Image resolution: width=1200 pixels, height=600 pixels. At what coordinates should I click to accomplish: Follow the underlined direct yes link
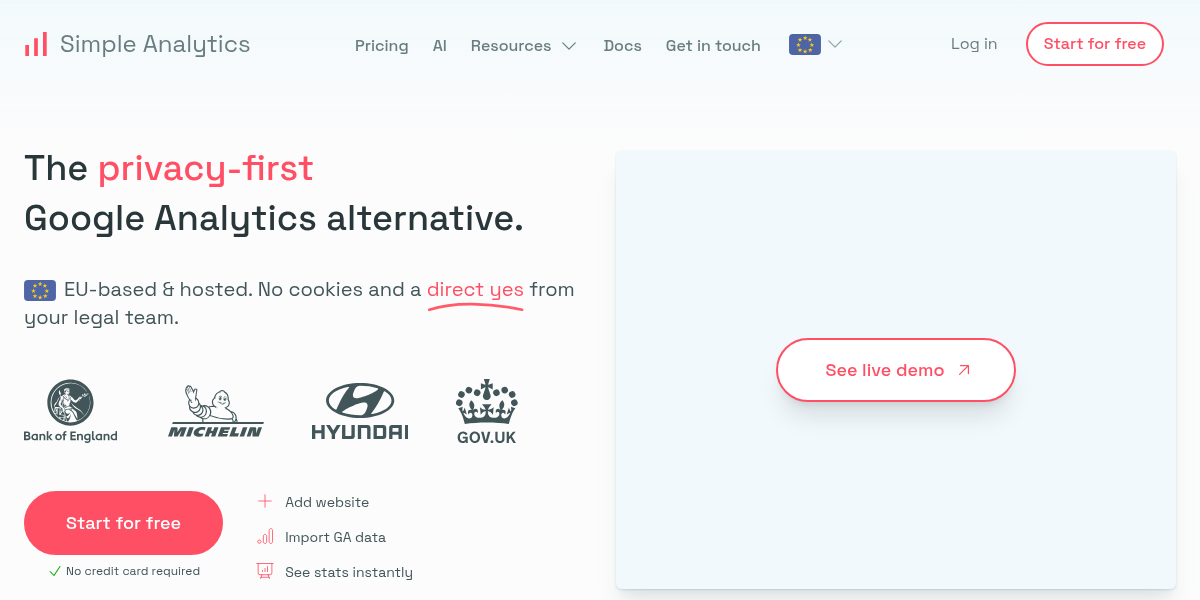click(475, 290)
